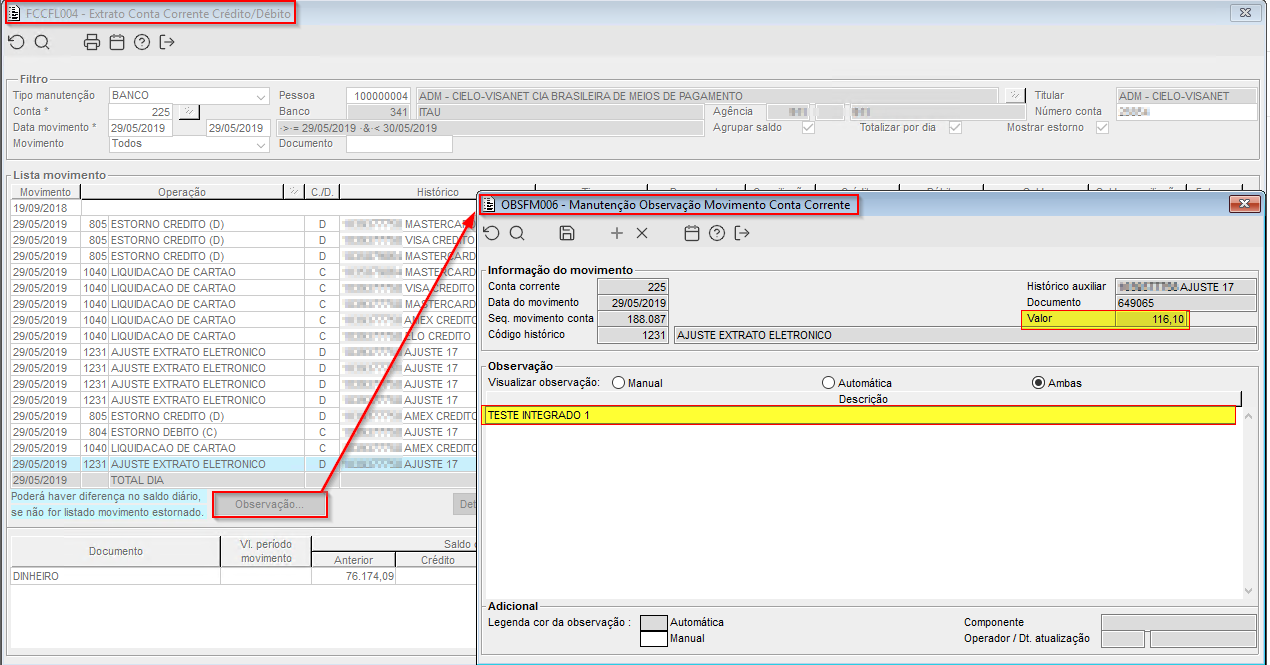
Task: Click the Seq. movimento conta value 188.087
Action: click(632, 319)
